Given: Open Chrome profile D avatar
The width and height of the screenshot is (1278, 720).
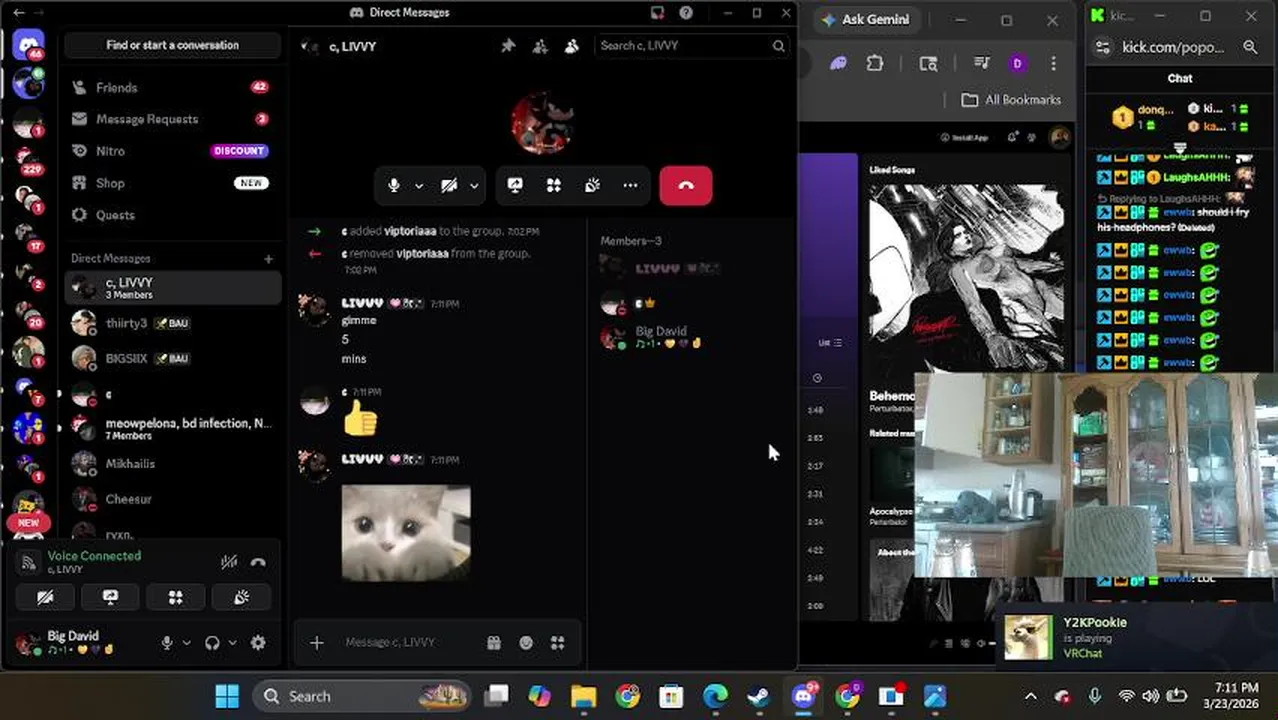Looking at the screenshot, I should (1018, 63).
